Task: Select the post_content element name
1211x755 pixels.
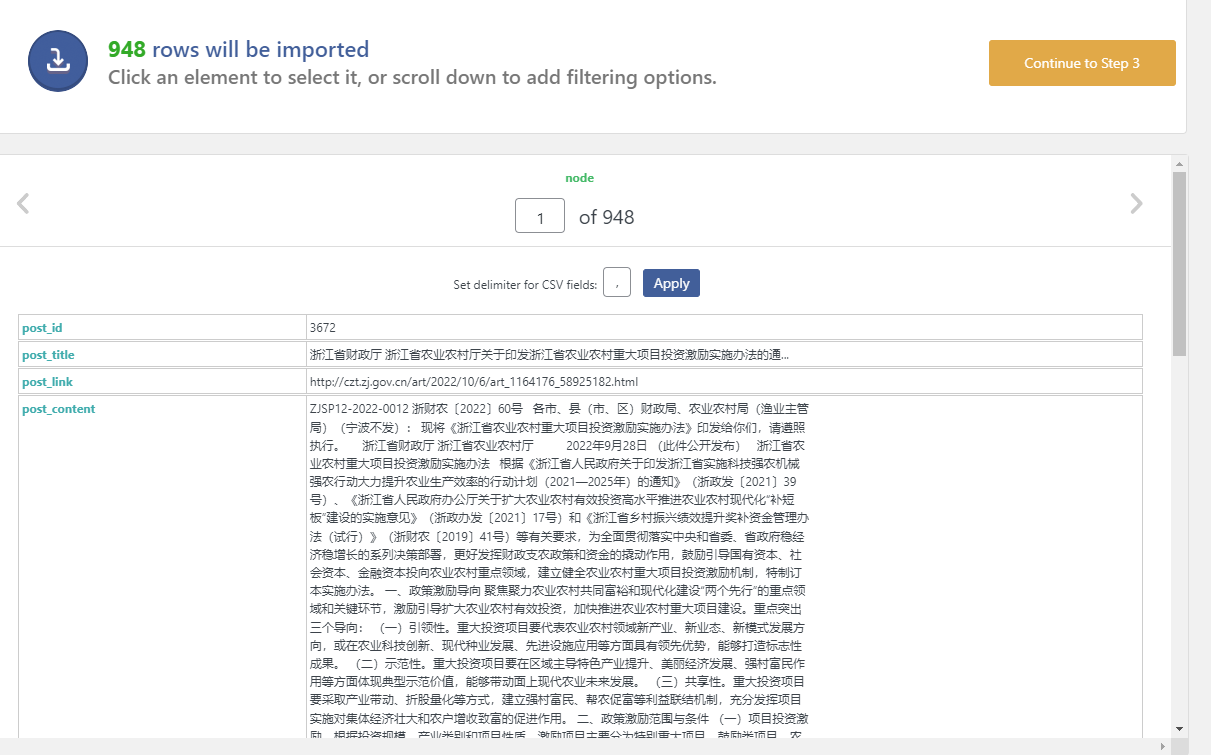Action: 58,409
